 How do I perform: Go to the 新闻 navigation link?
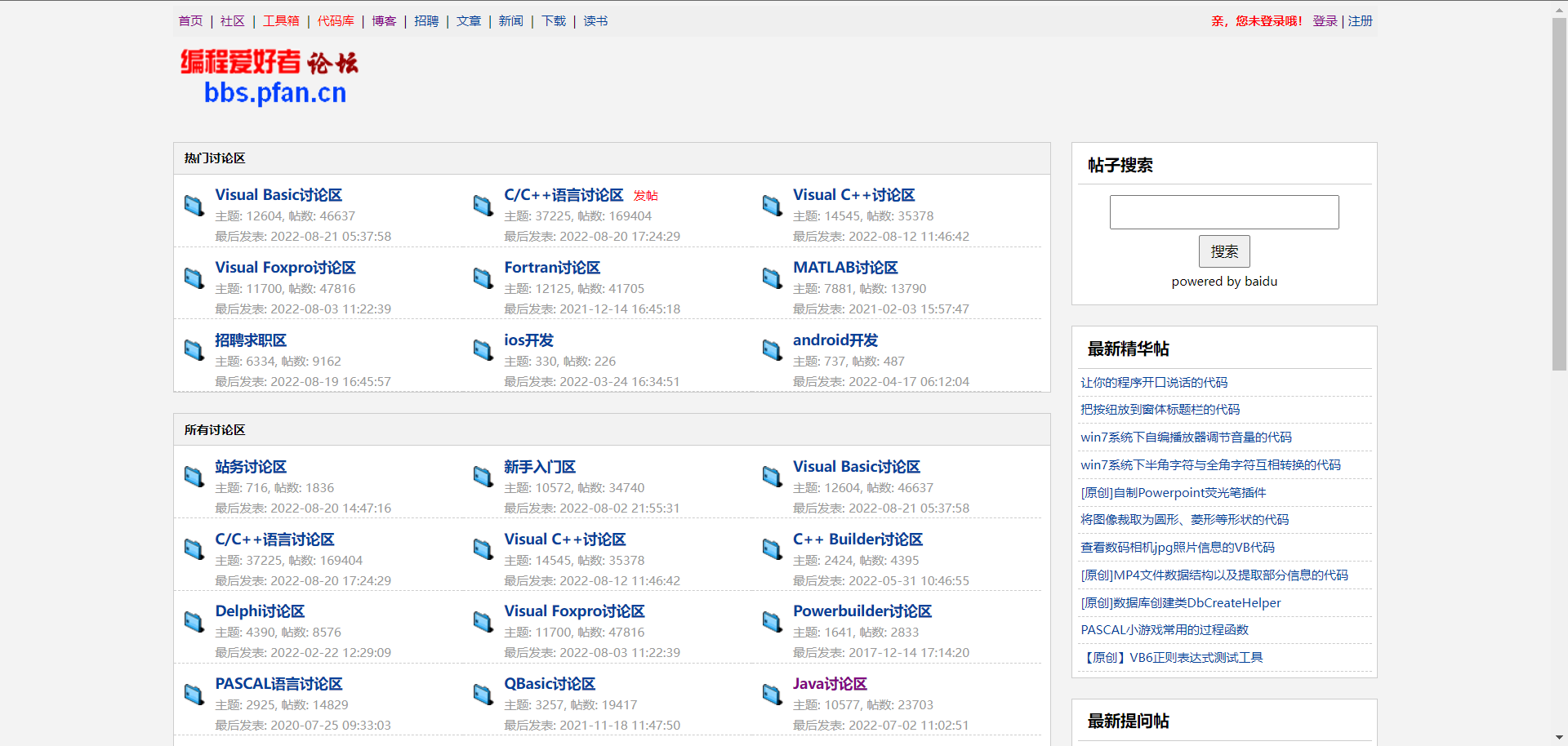511,21
